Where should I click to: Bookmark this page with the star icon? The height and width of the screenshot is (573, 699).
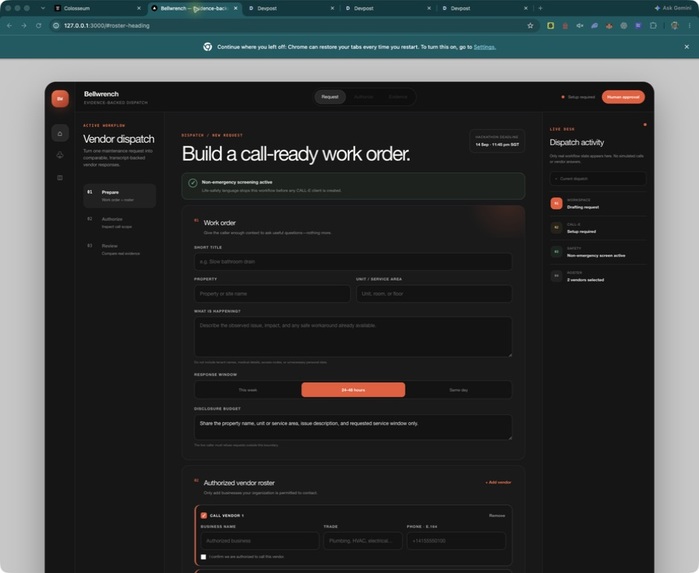coord(530,26)
